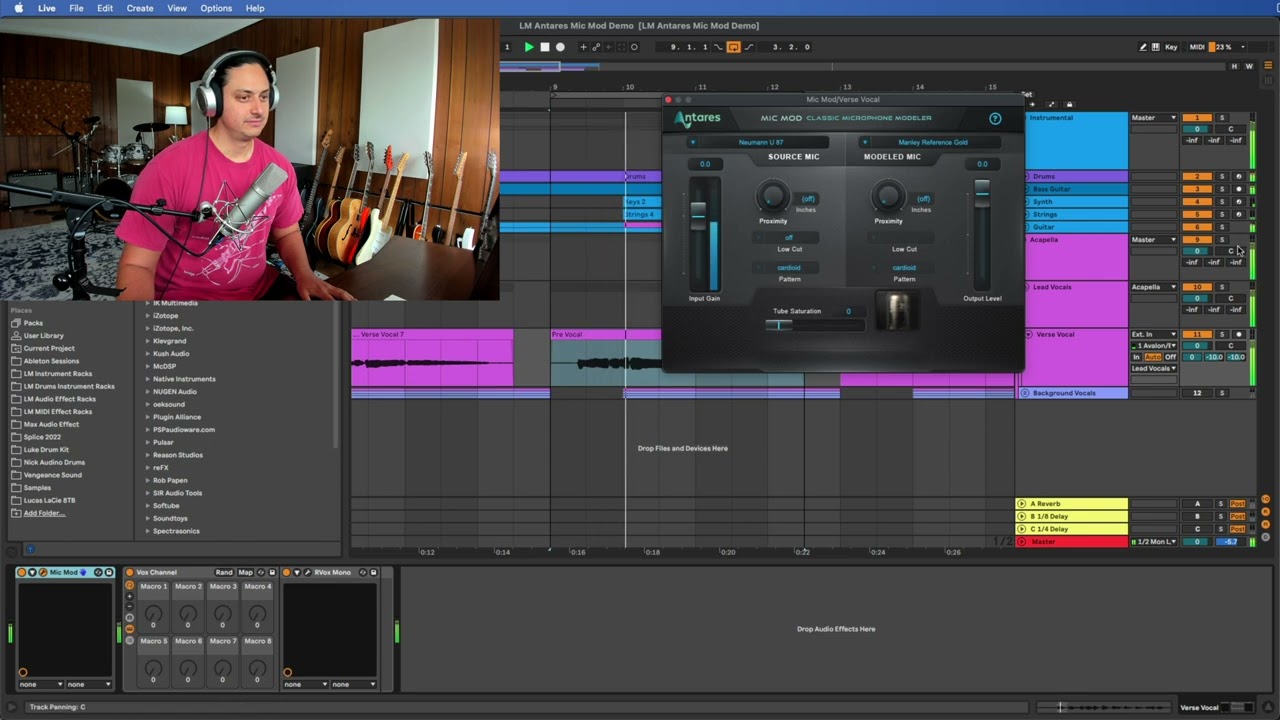Click the Source Mic Proximity knob
The width and height of the screenshot is (1280, 720).
(x=772, y=196)
